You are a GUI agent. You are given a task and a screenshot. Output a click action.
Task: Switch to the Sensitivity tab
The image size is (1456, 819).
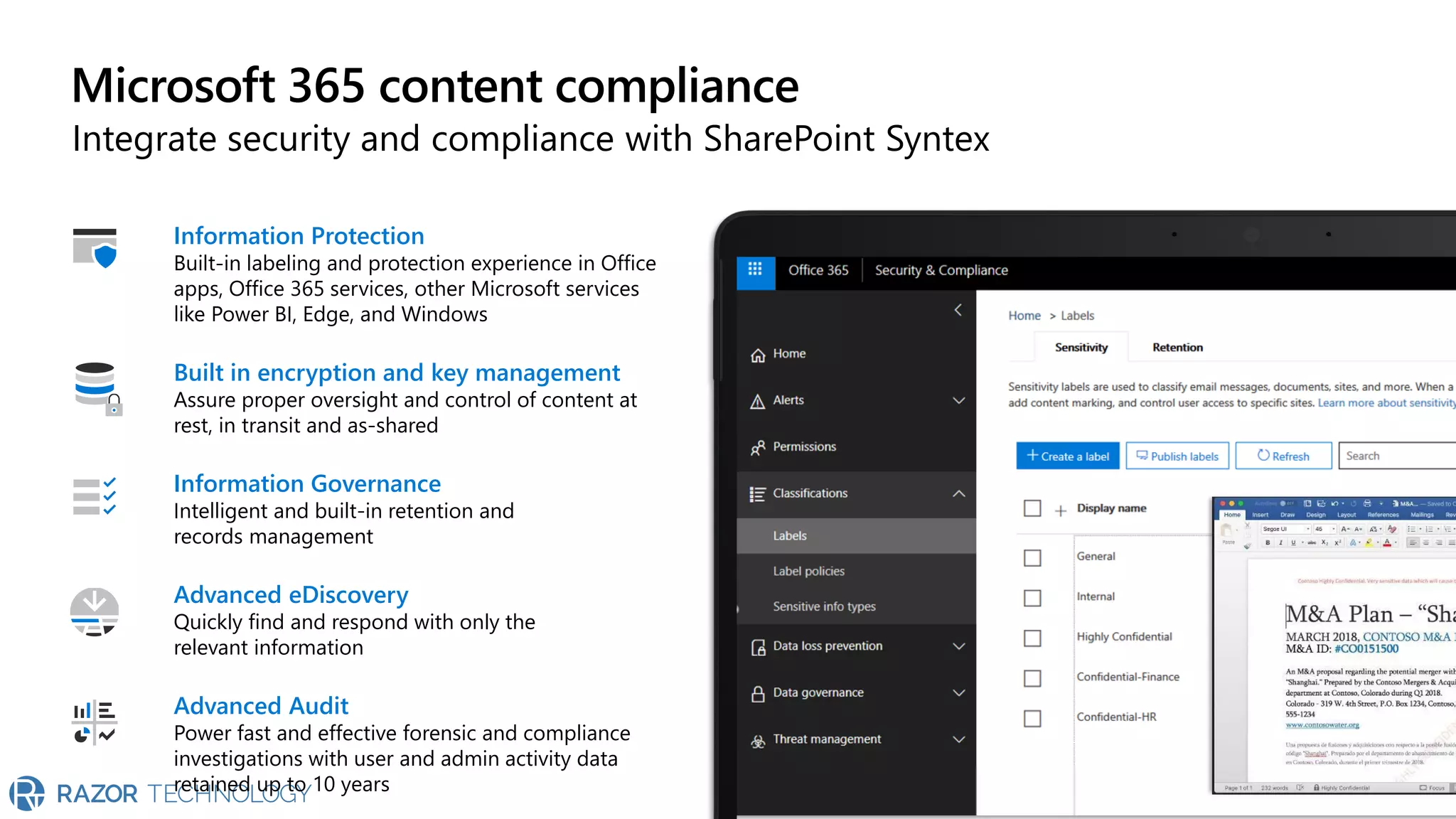(1081, 347)
